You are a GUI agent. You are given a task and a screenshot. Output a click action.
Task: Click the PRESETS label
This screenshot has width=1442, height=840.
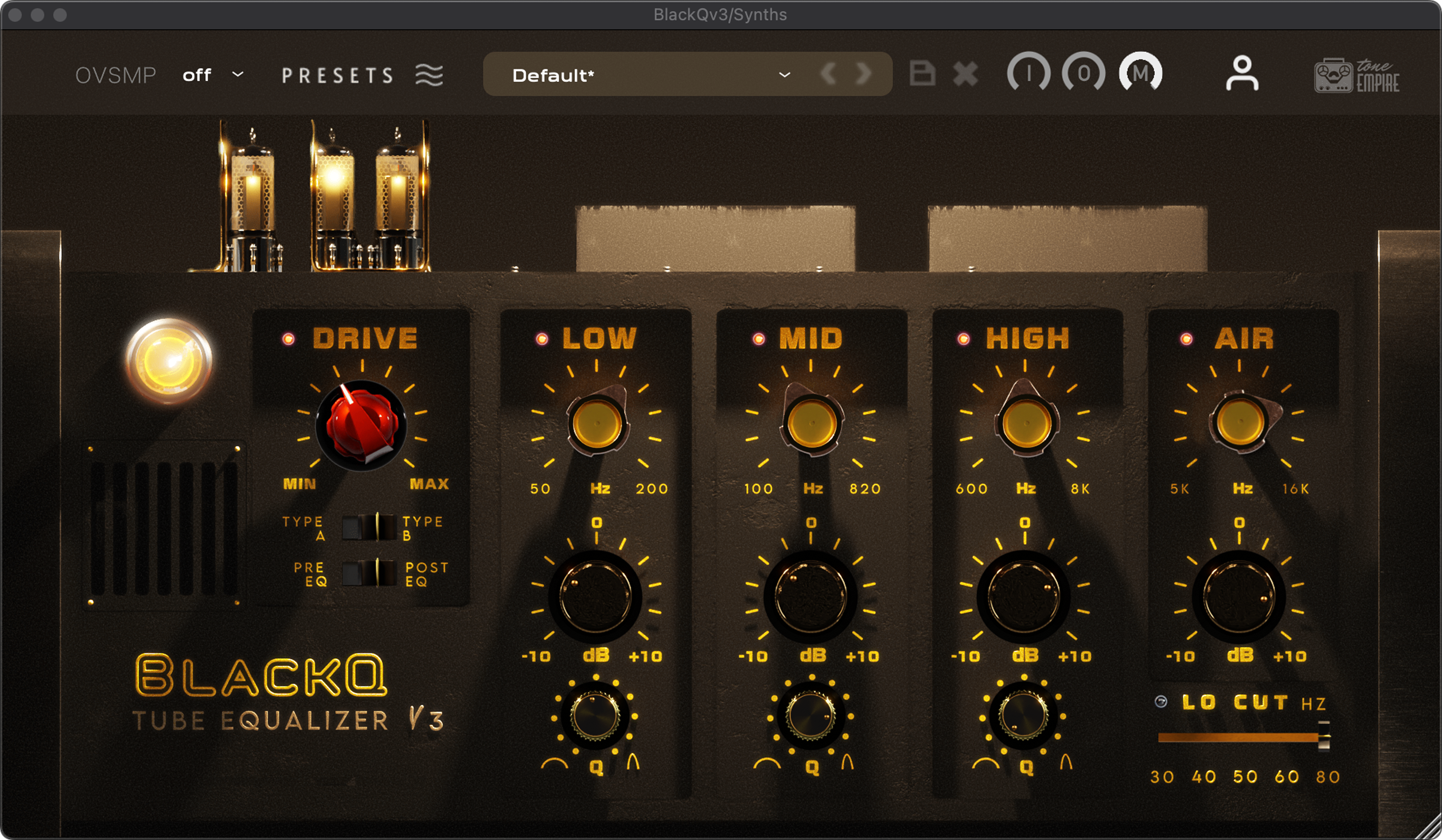tap(338, 75)
